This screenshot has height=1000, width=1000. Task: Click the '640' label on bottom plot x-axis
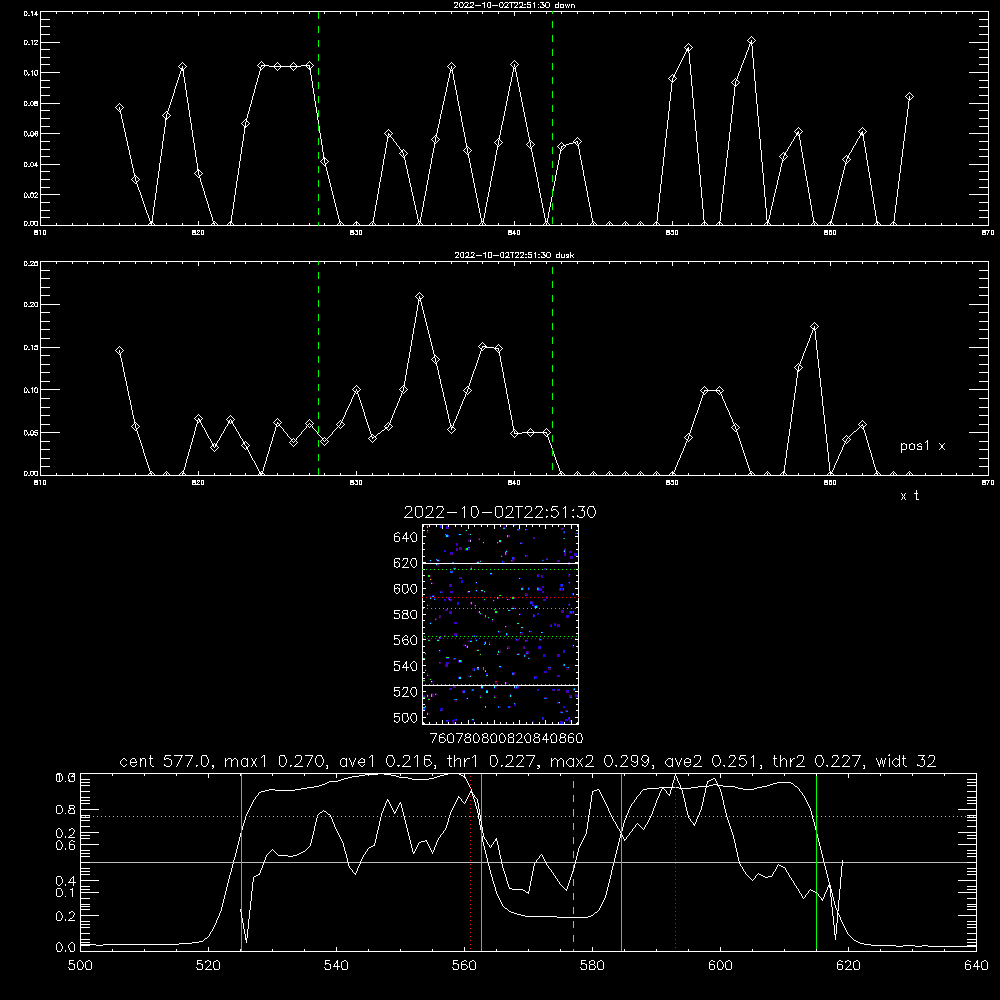coord(976,965)
